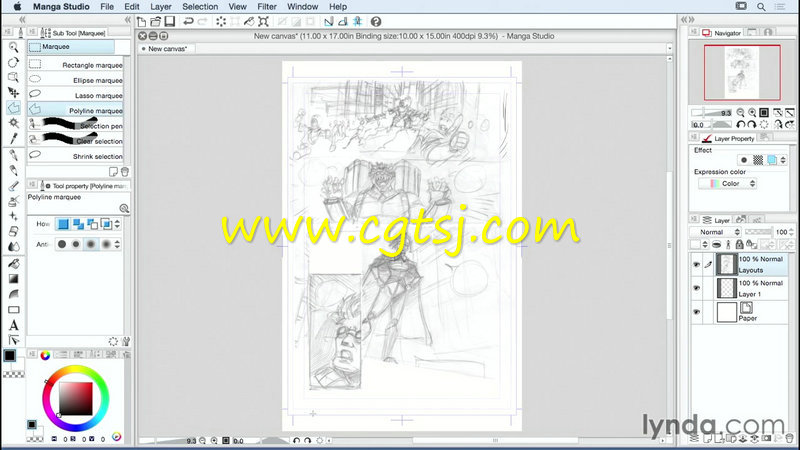Click the Open file toolbar icon

156,21
